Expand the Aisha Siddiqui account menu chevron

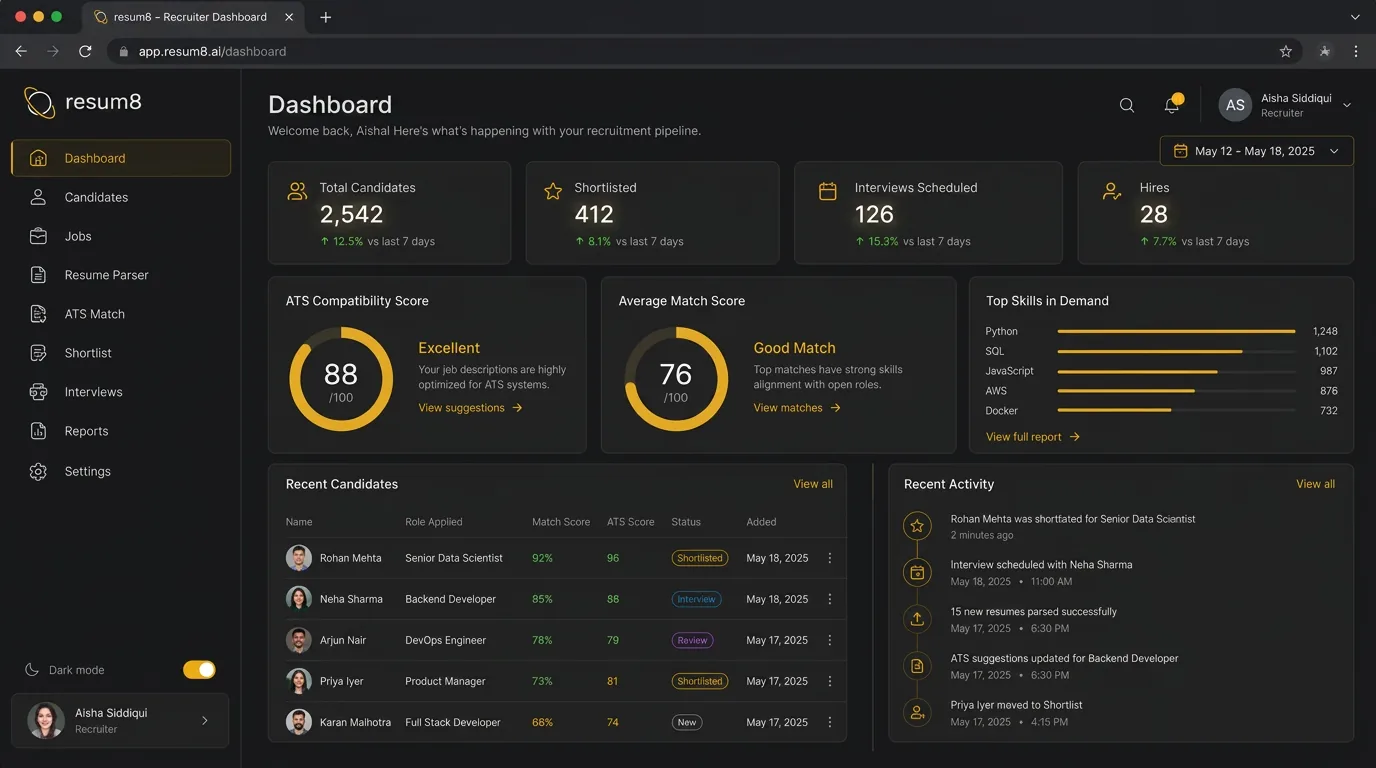tap(1347, 105)
